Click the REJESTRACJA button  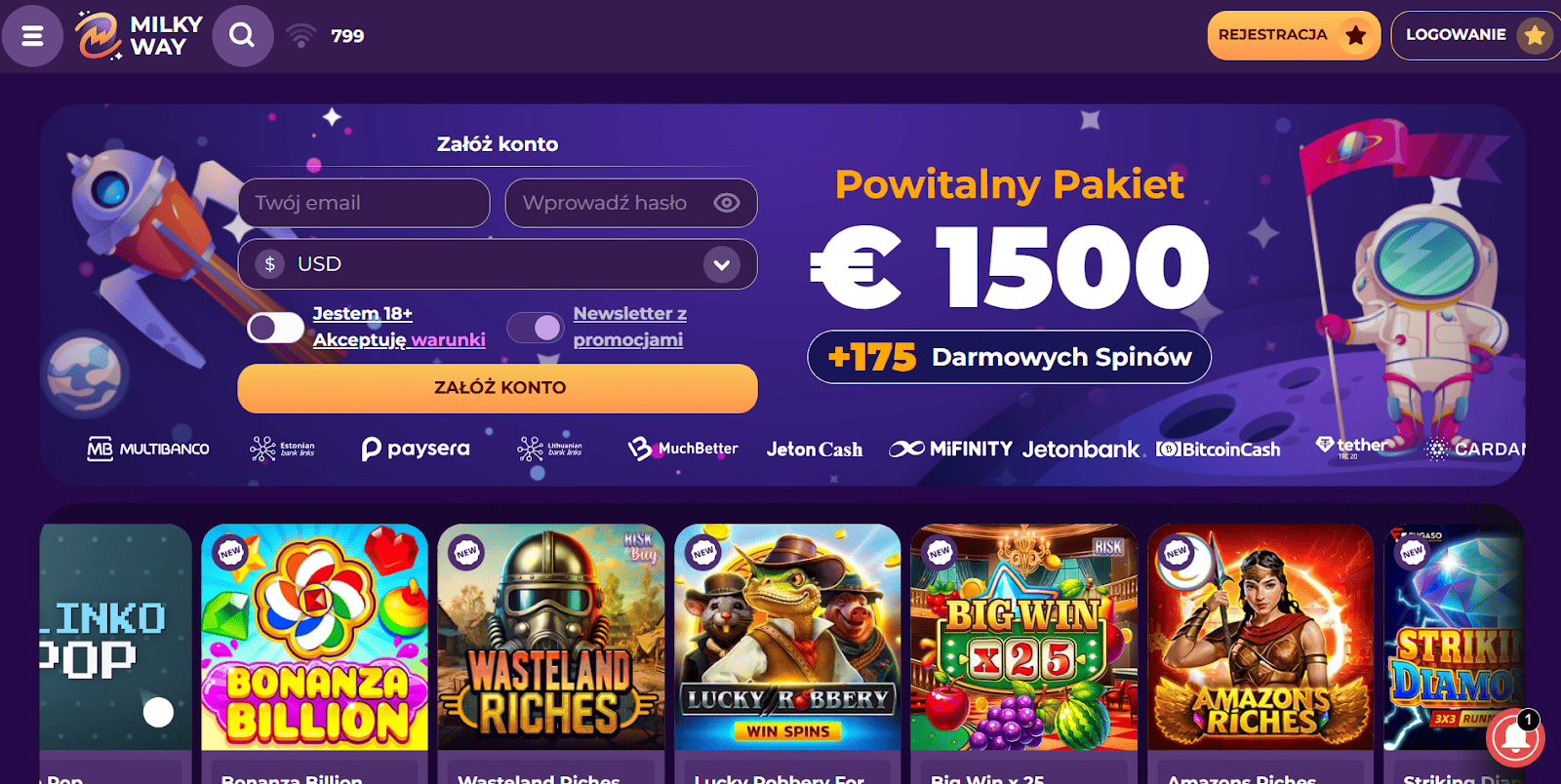point(1293,35)
